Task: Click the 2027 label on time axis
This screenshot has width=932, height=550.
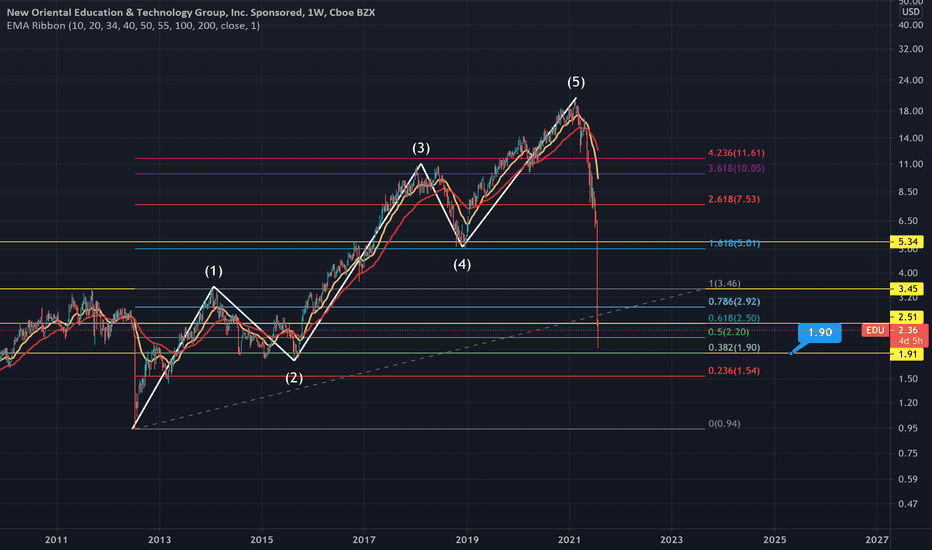Action: point(877,540)
